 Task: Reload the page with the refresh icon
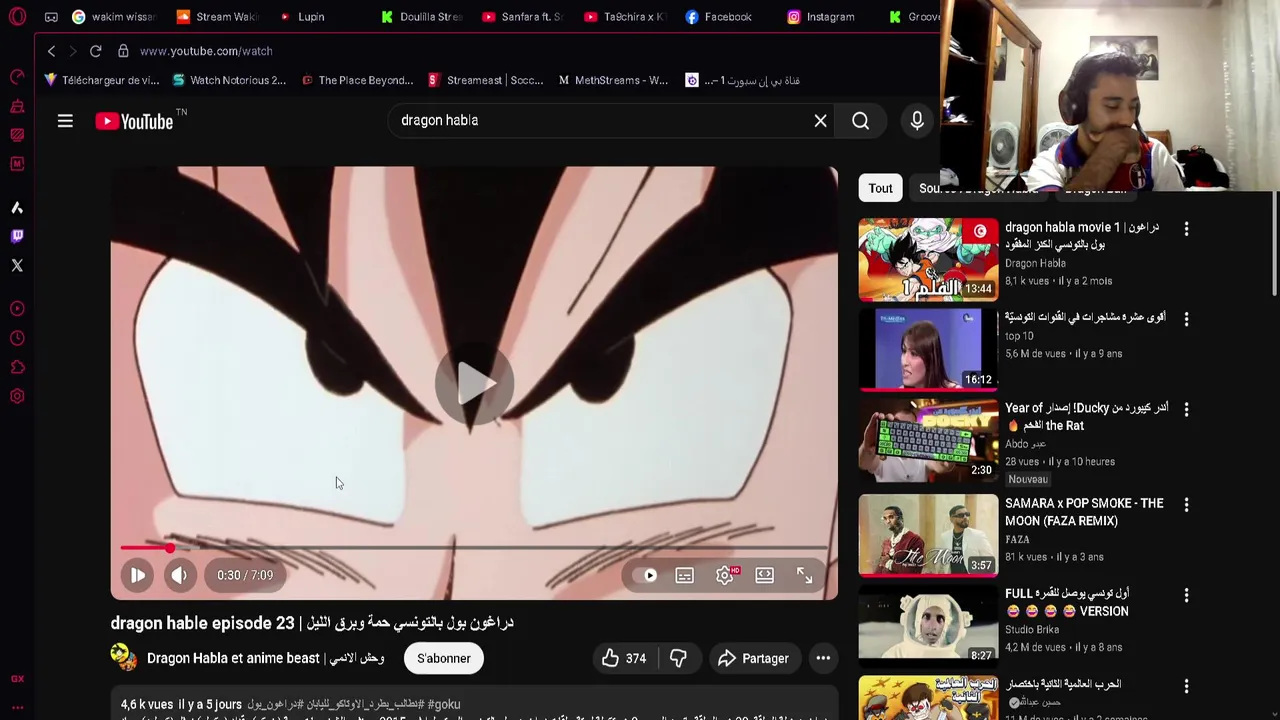(96, 51)
